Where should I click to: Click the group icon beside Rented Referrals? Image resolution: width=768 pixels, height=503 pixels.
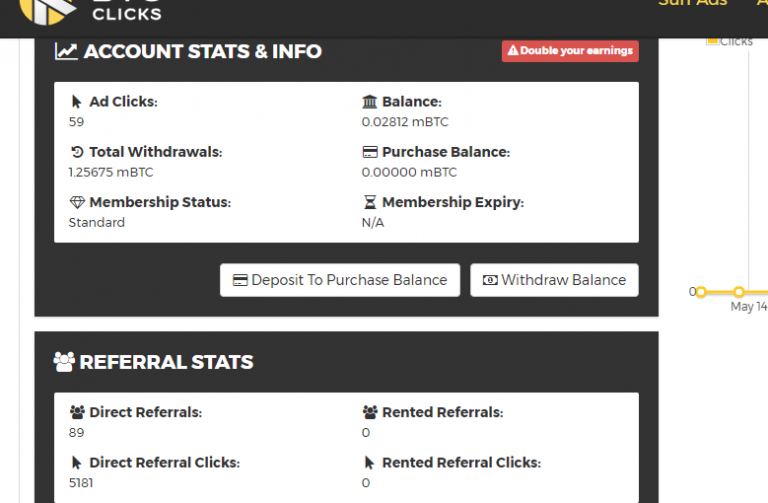369,412
